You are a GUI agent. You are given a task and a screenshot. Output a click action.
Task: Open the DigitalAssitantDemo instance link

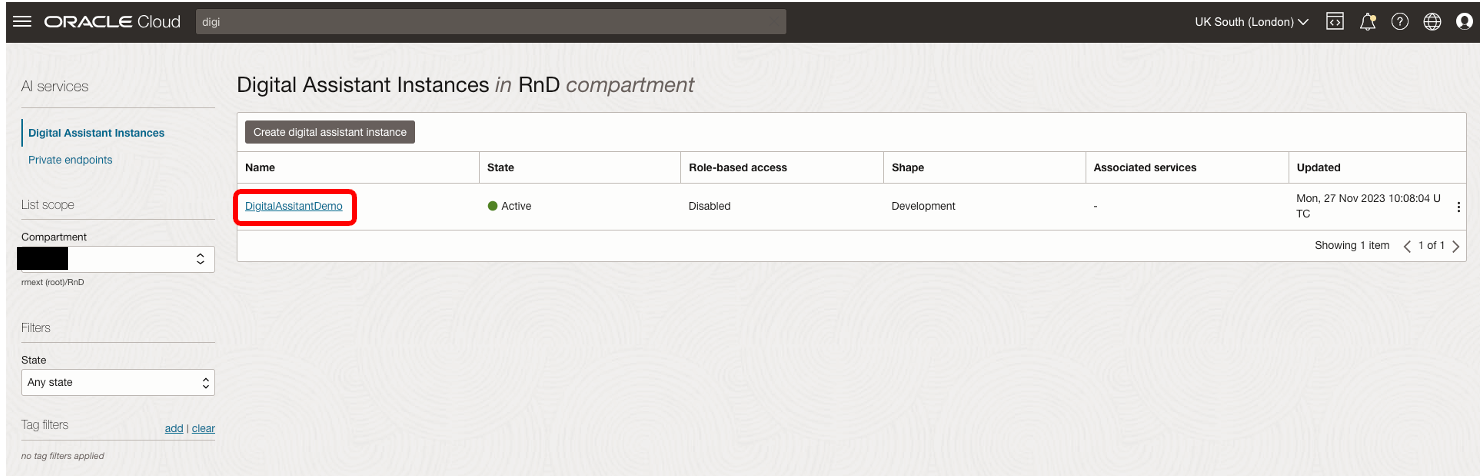click(294, 206)
